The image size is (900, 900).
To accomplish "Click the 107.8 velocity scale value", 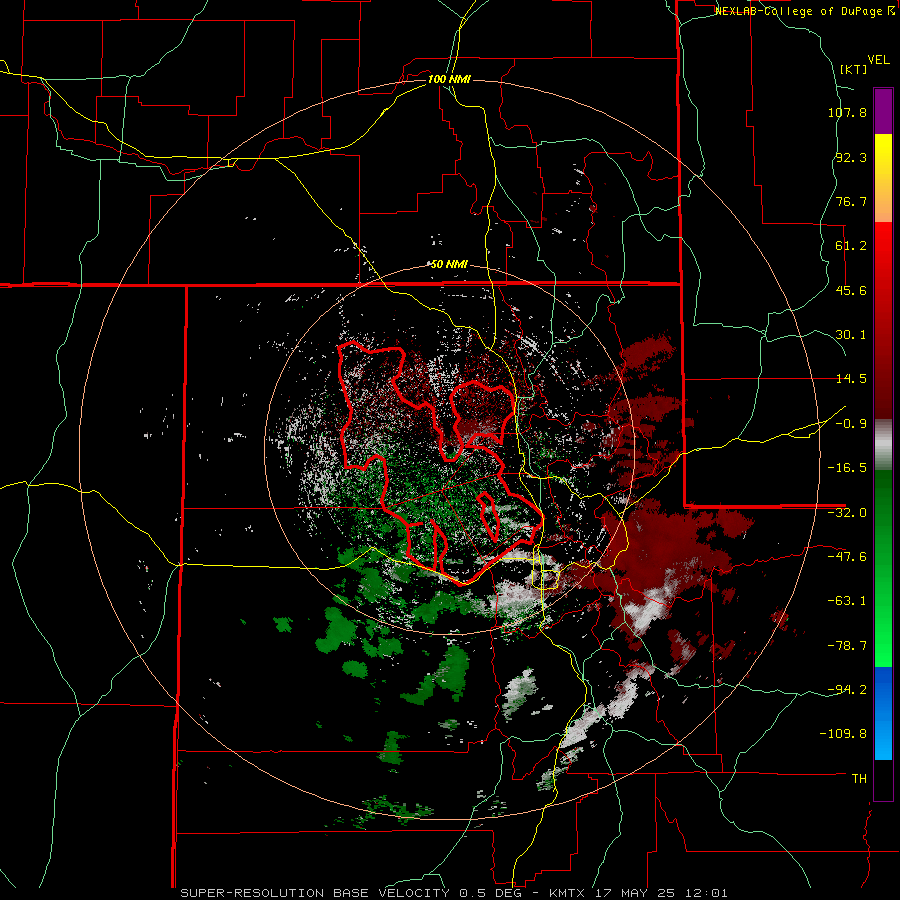I will click(x=847, y=112).
